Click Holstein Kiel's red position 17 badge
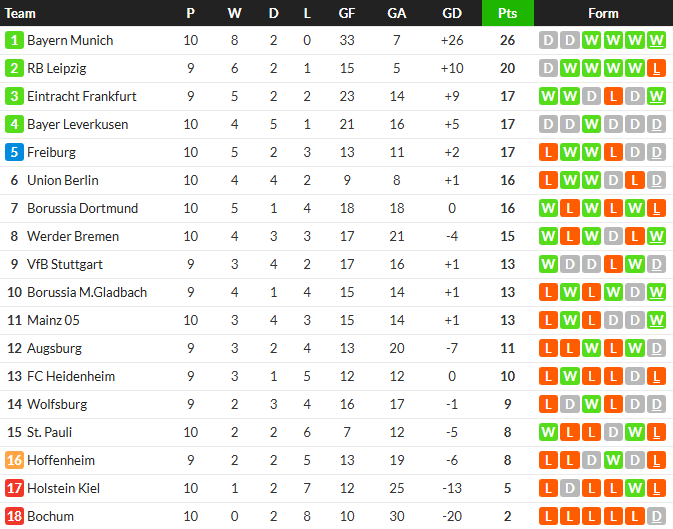 14,489
